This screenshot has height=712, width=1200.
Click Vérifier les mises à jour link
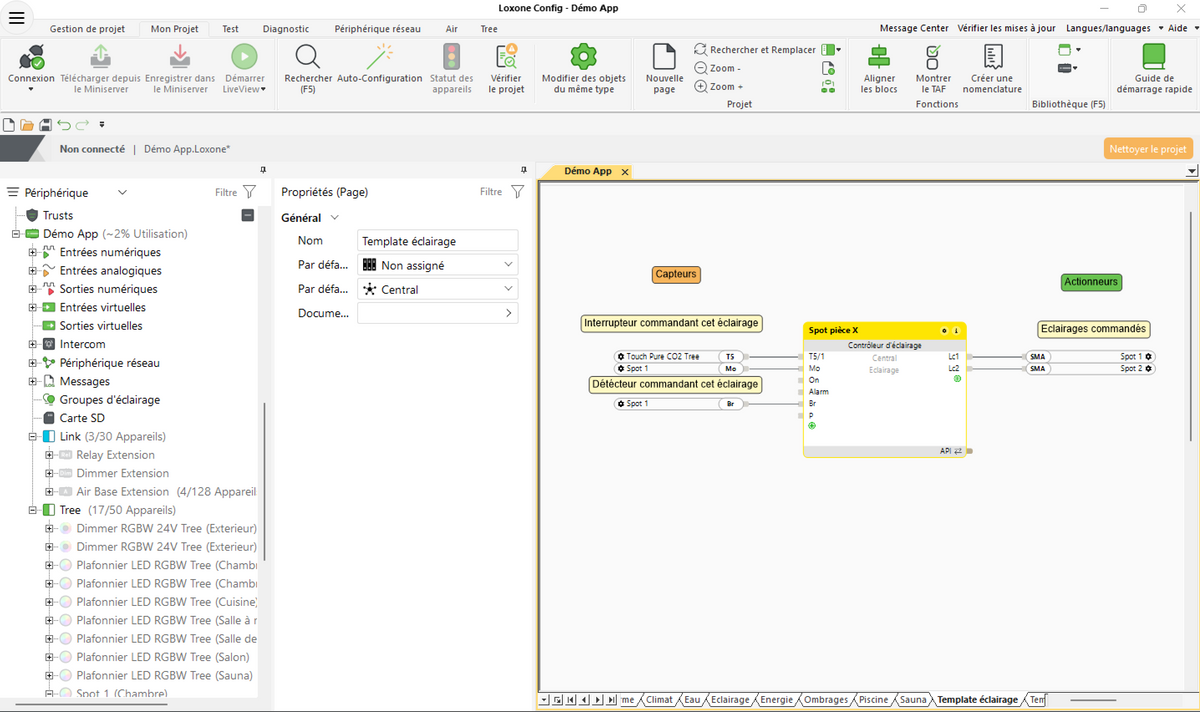coord(1009,28)
